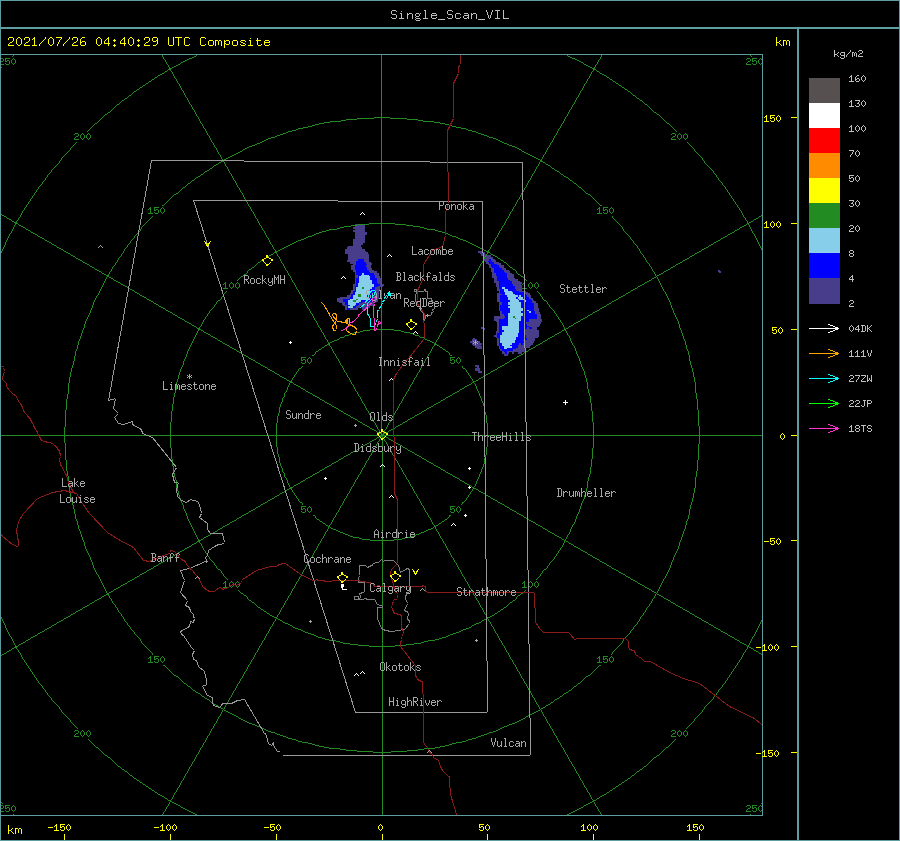This screenshot has height=841, width=900.
Task: Click the Calgary map label
Action: tap(390, 588)
